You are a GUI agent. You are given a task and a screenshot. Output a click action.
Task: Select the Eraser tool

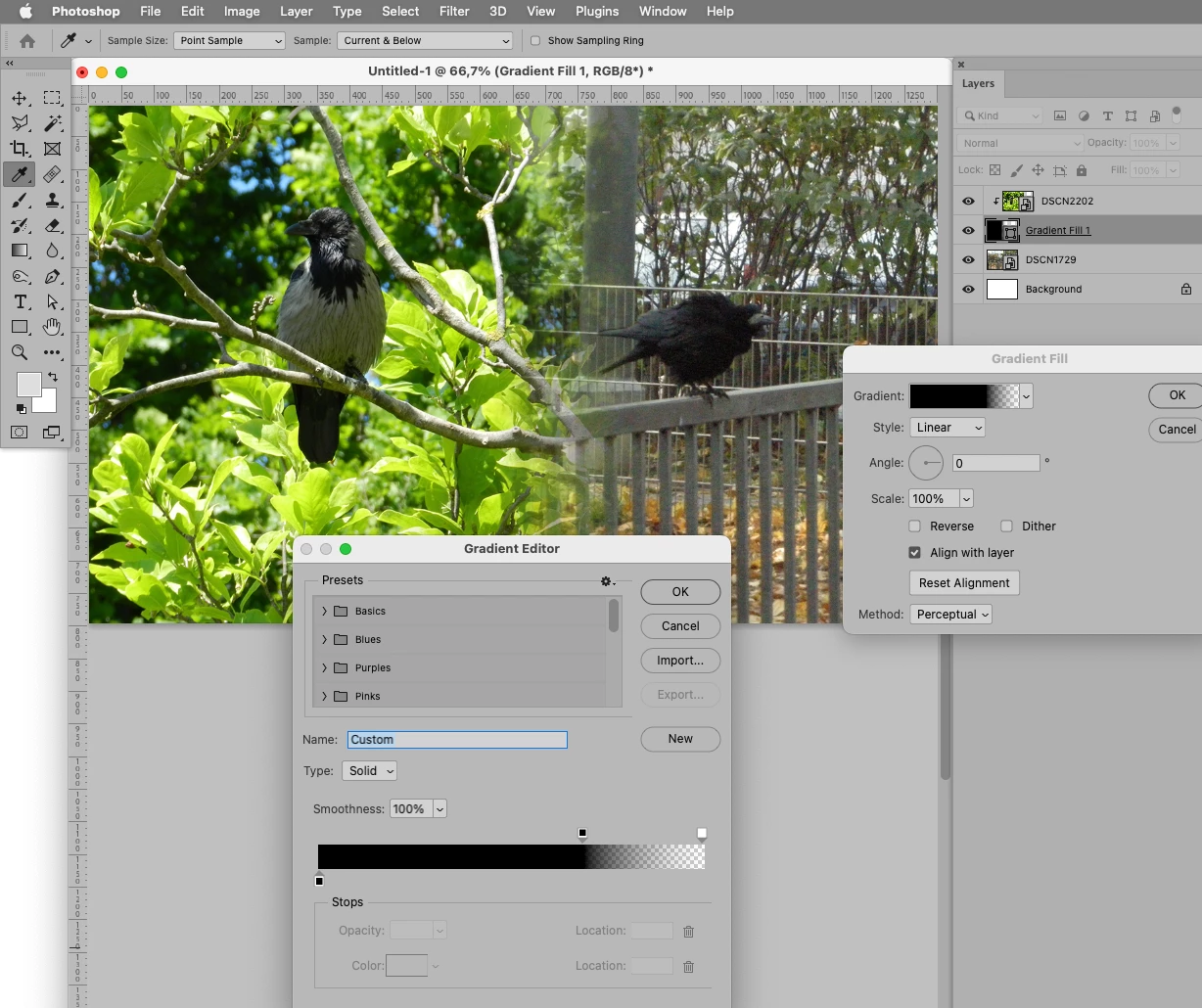coord(52,225)
